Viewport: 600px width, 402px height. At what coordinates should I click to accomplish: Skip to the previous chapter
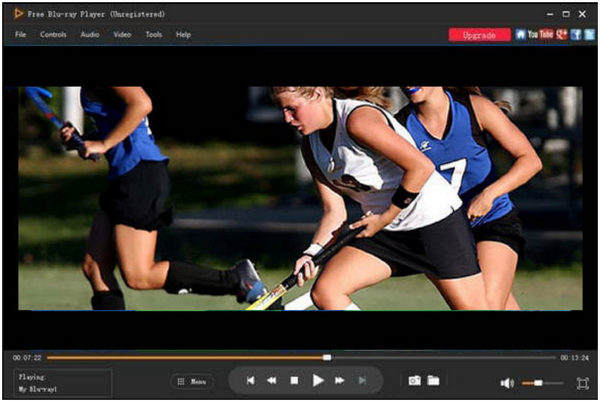(x=250, y=381)
